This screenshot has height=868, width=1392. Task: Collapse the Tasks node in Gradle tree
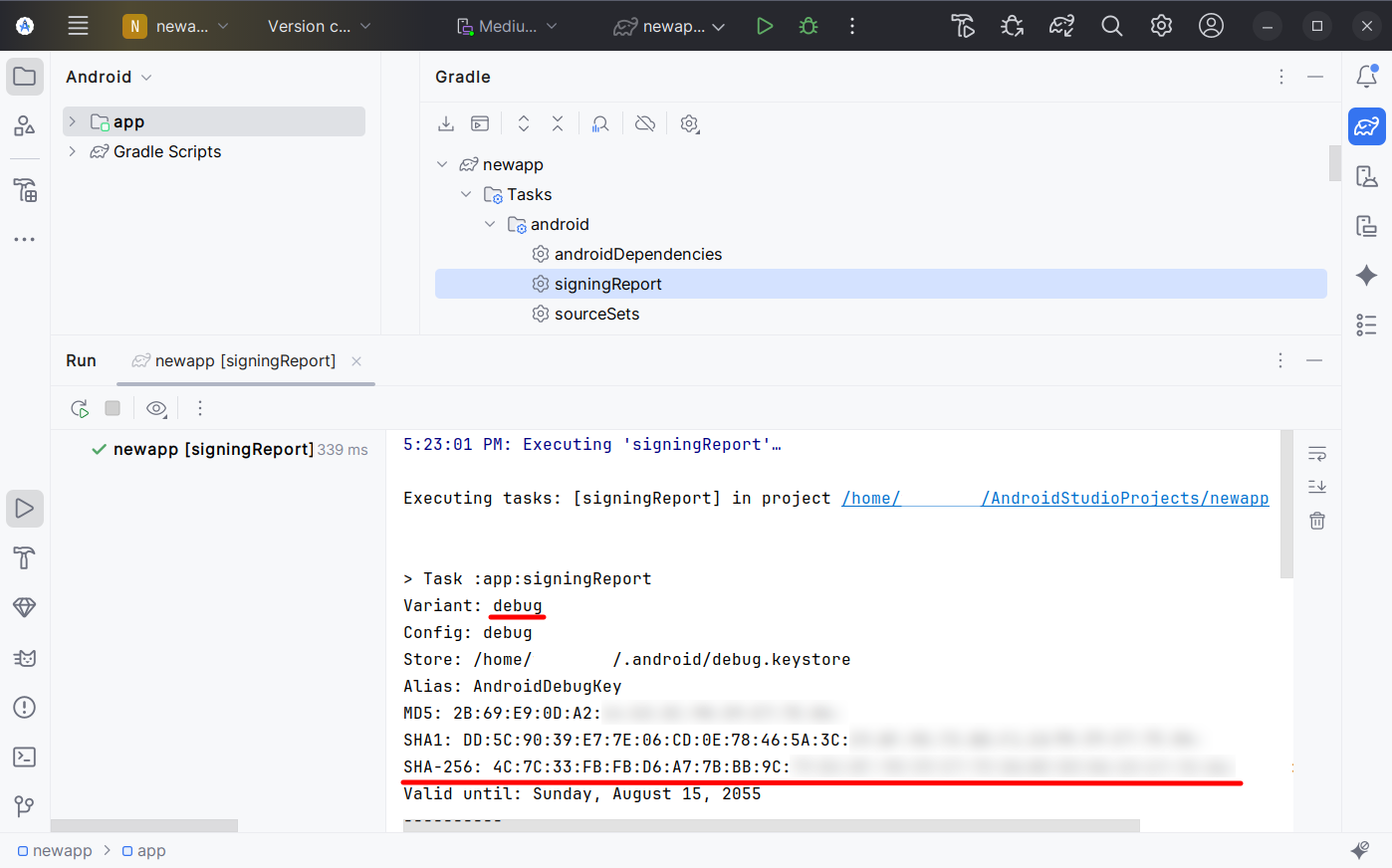466,194
